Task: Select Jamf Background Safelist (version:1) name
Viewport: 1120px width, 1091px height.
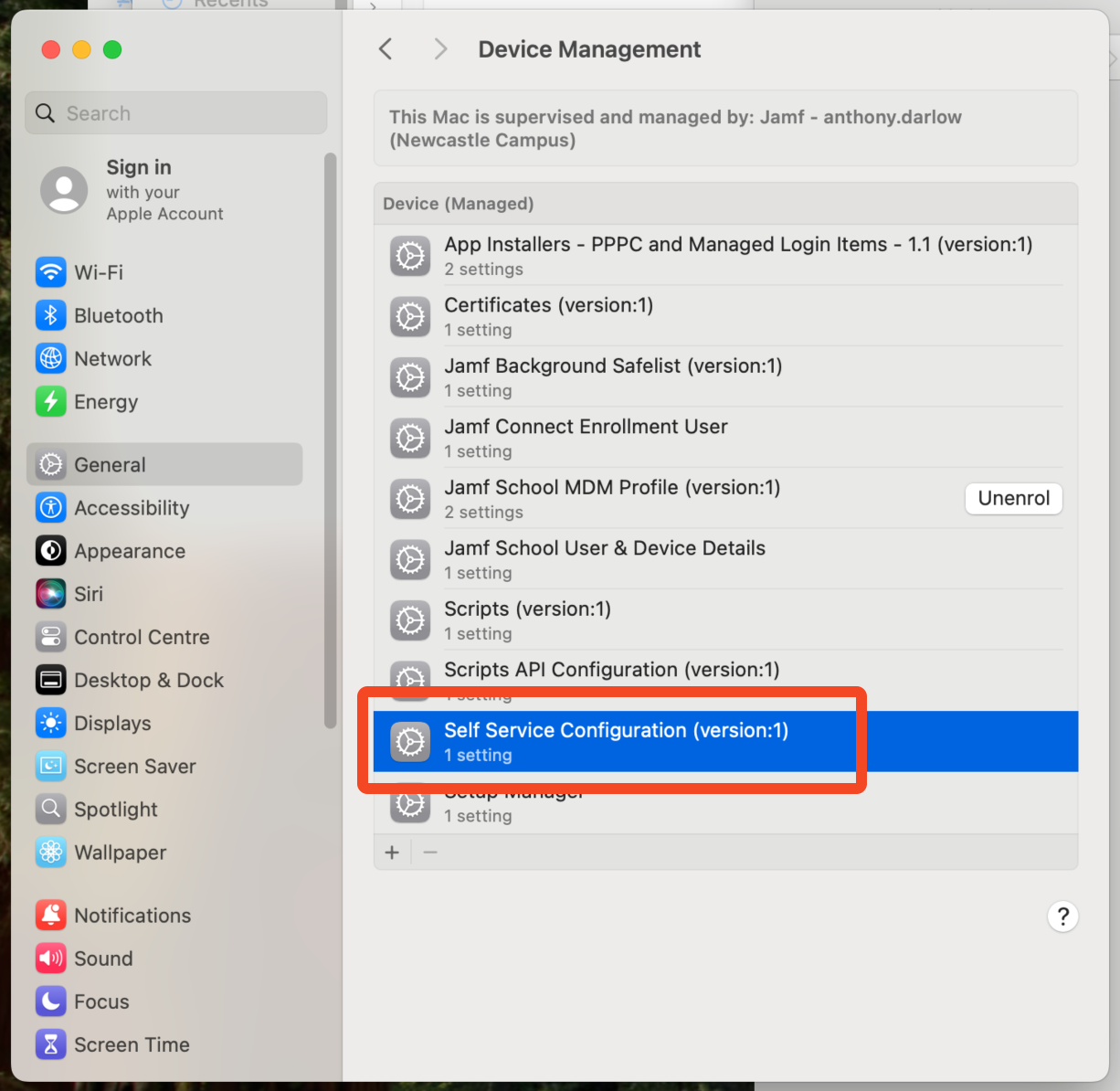Action: point(613,365)
